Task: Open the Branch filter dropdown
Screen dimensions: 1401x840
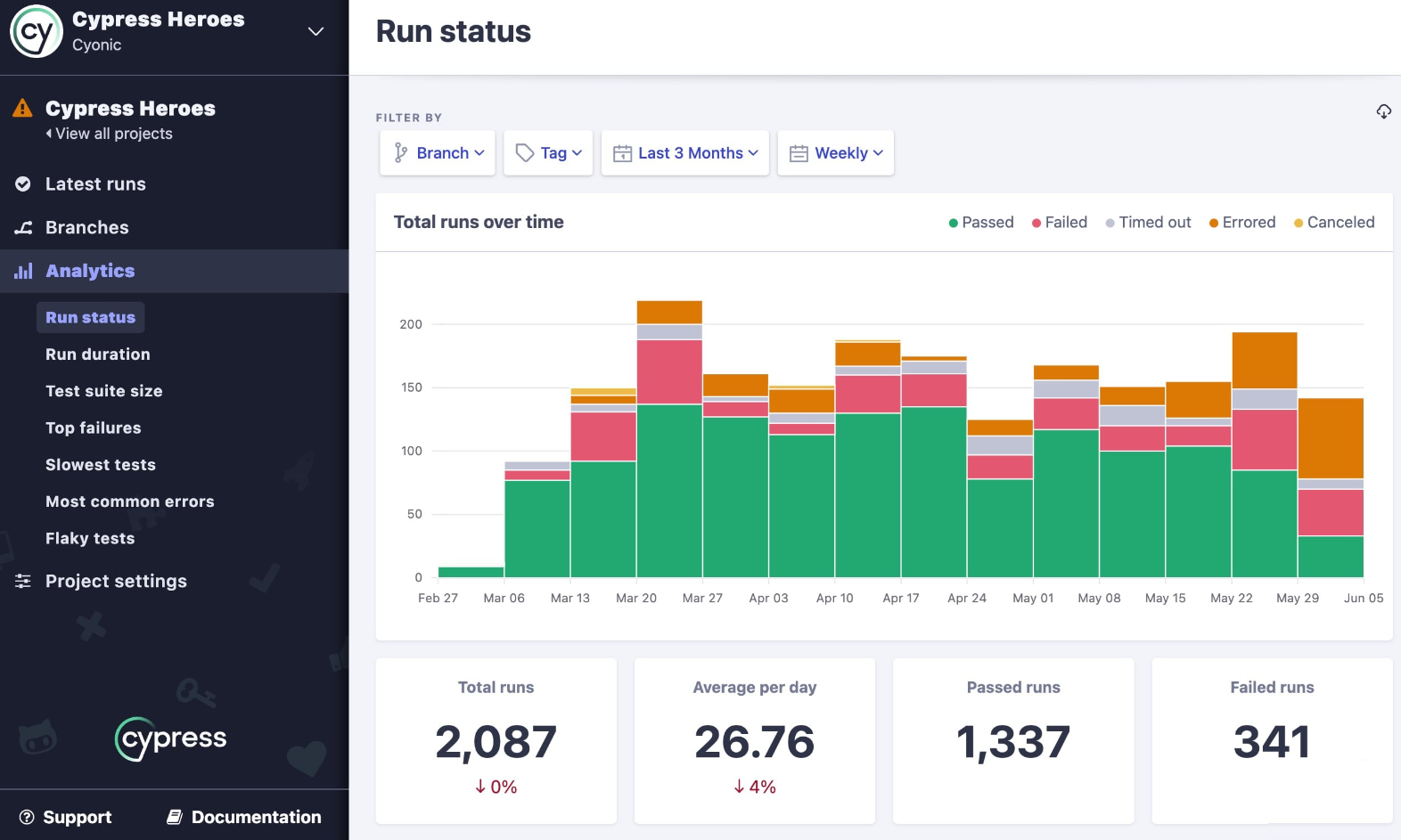Action: (438, 153)
